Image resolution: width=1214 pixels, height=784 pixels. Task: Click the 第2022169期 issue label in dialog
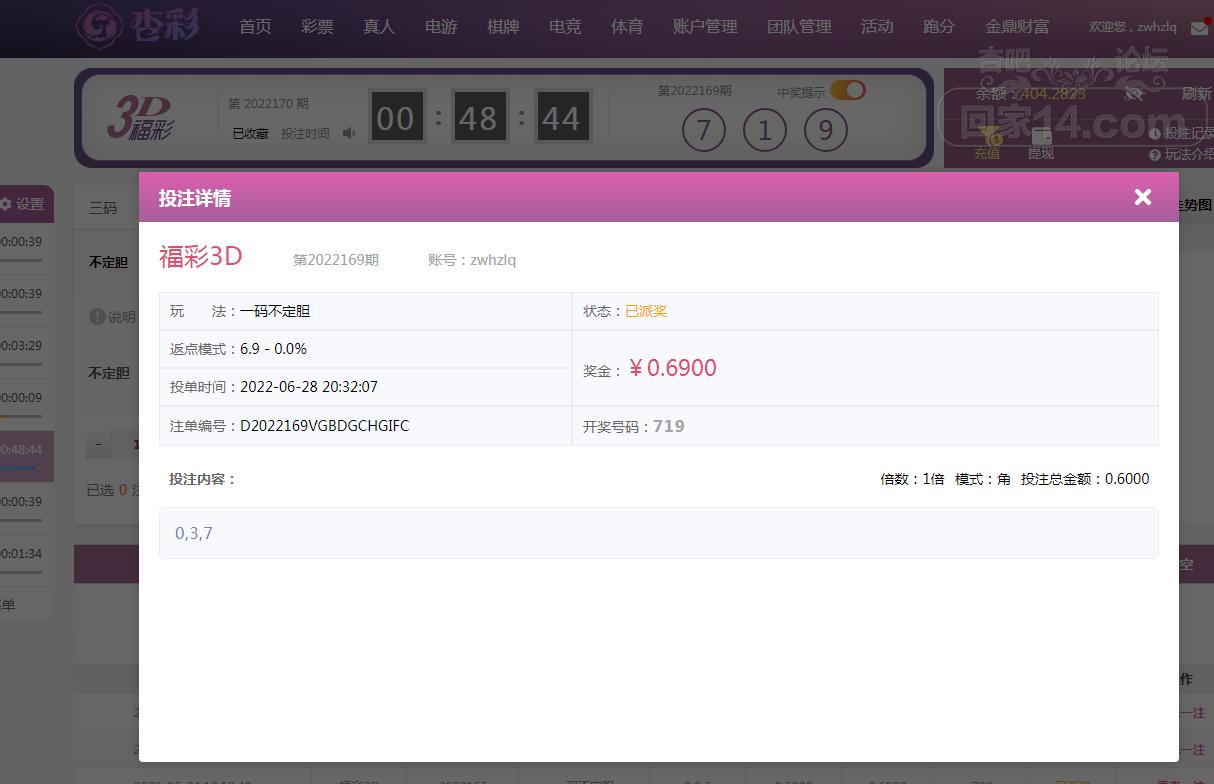[x=336, y=260]
